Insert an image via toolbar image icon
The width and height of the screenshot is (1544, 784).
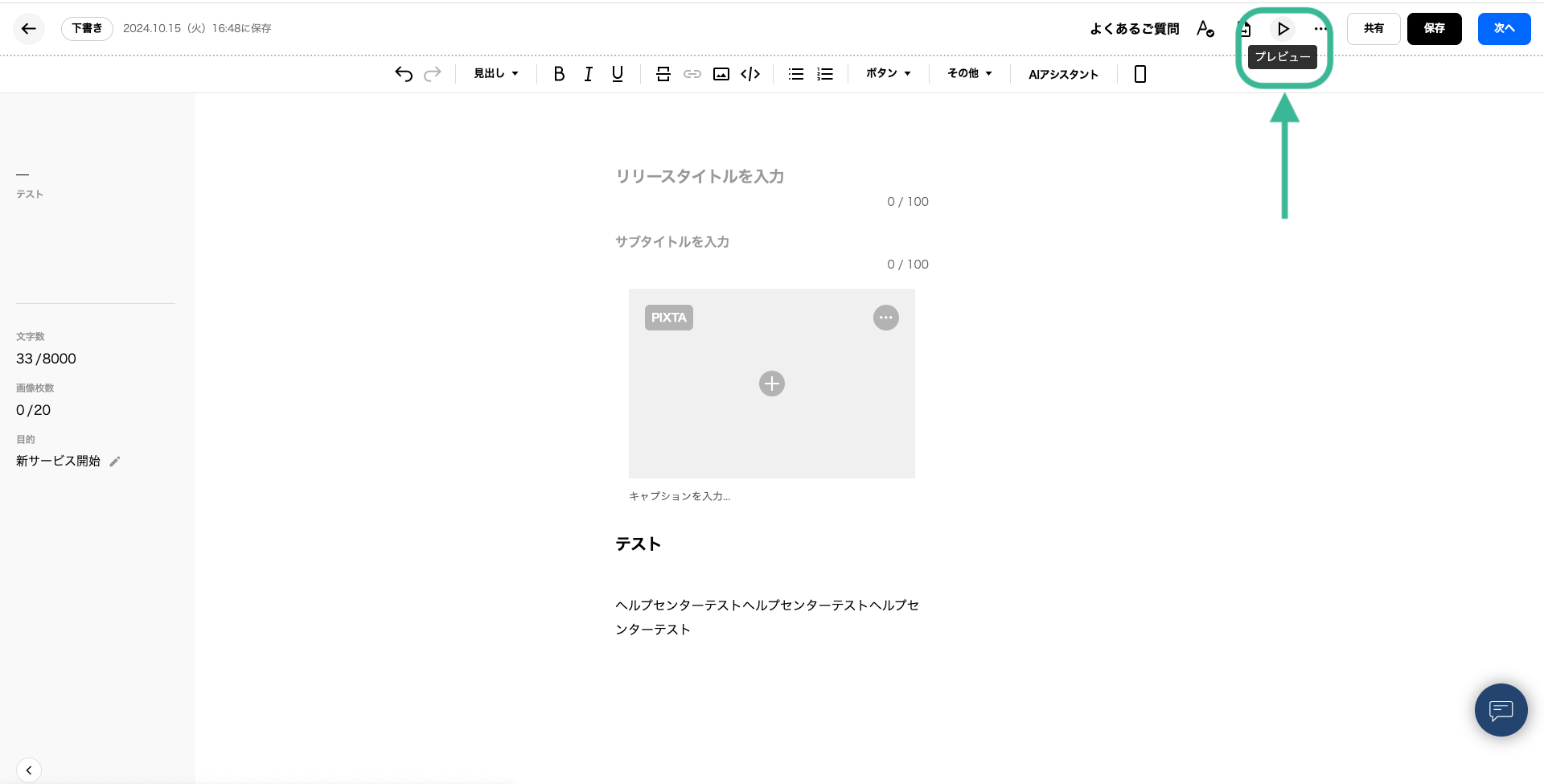click(x=721, y=74)
